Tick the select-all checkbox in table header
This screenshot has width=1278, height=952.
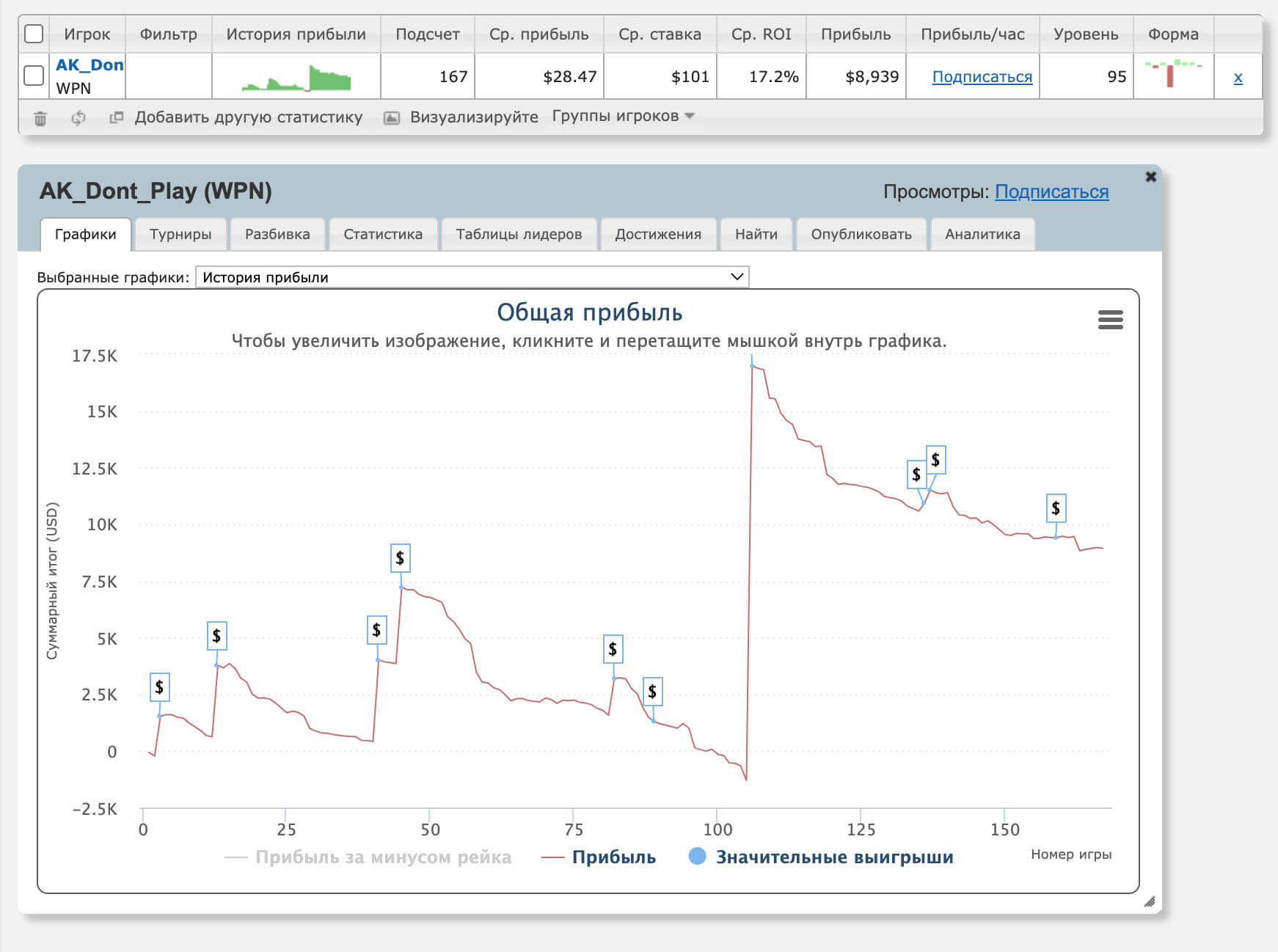click(34, 34)
